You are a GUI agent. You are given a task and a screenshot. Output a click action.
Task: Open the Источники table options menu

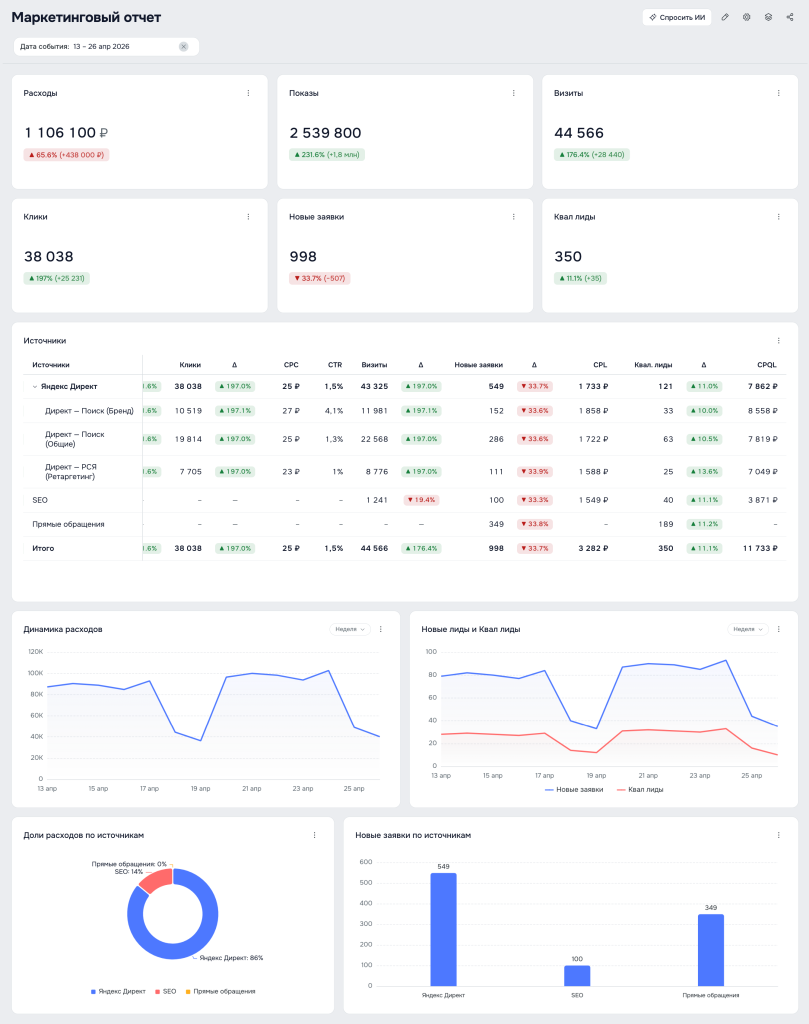click(778, 341)
